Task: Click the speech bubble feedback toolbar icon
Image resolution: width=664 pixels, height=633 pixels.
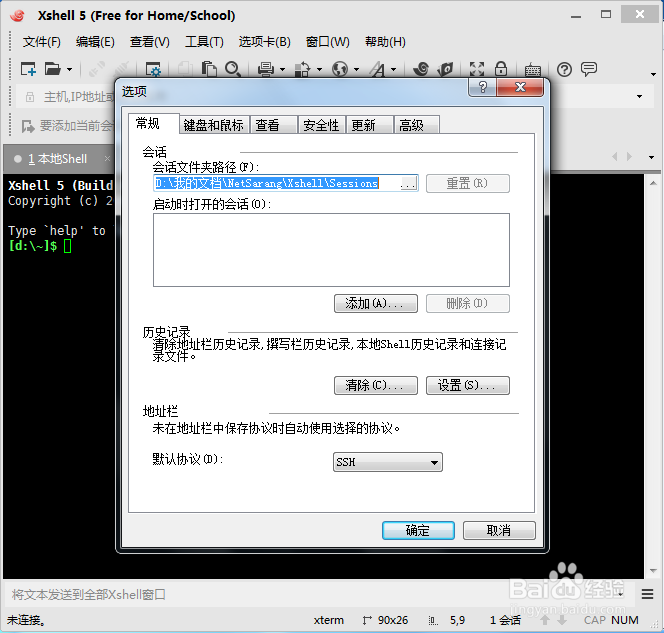Action: coord(589,69)
